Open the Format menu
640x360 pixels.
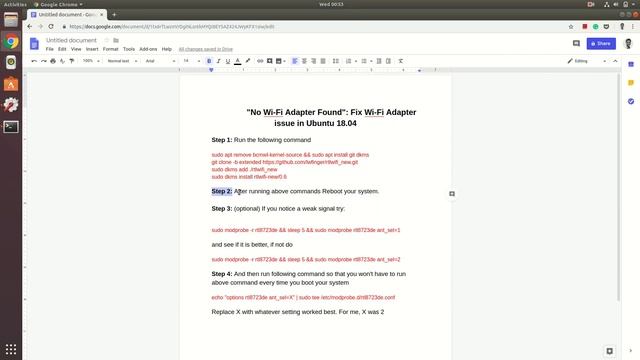click(110, 49)
